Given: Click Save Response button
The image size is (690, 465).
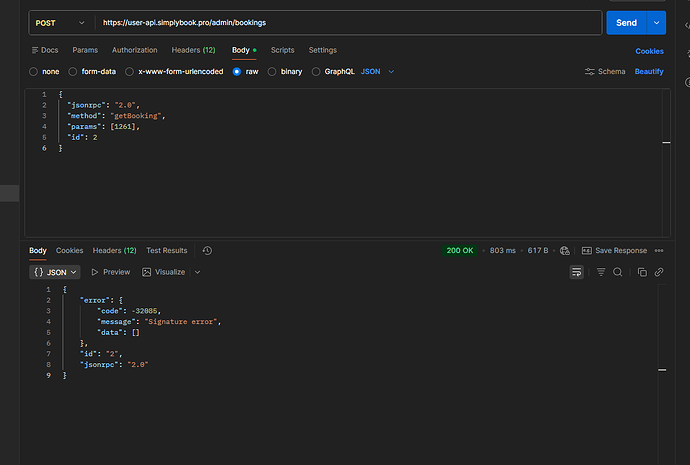Looking at the screenshot, I should [x=614, y=251].
